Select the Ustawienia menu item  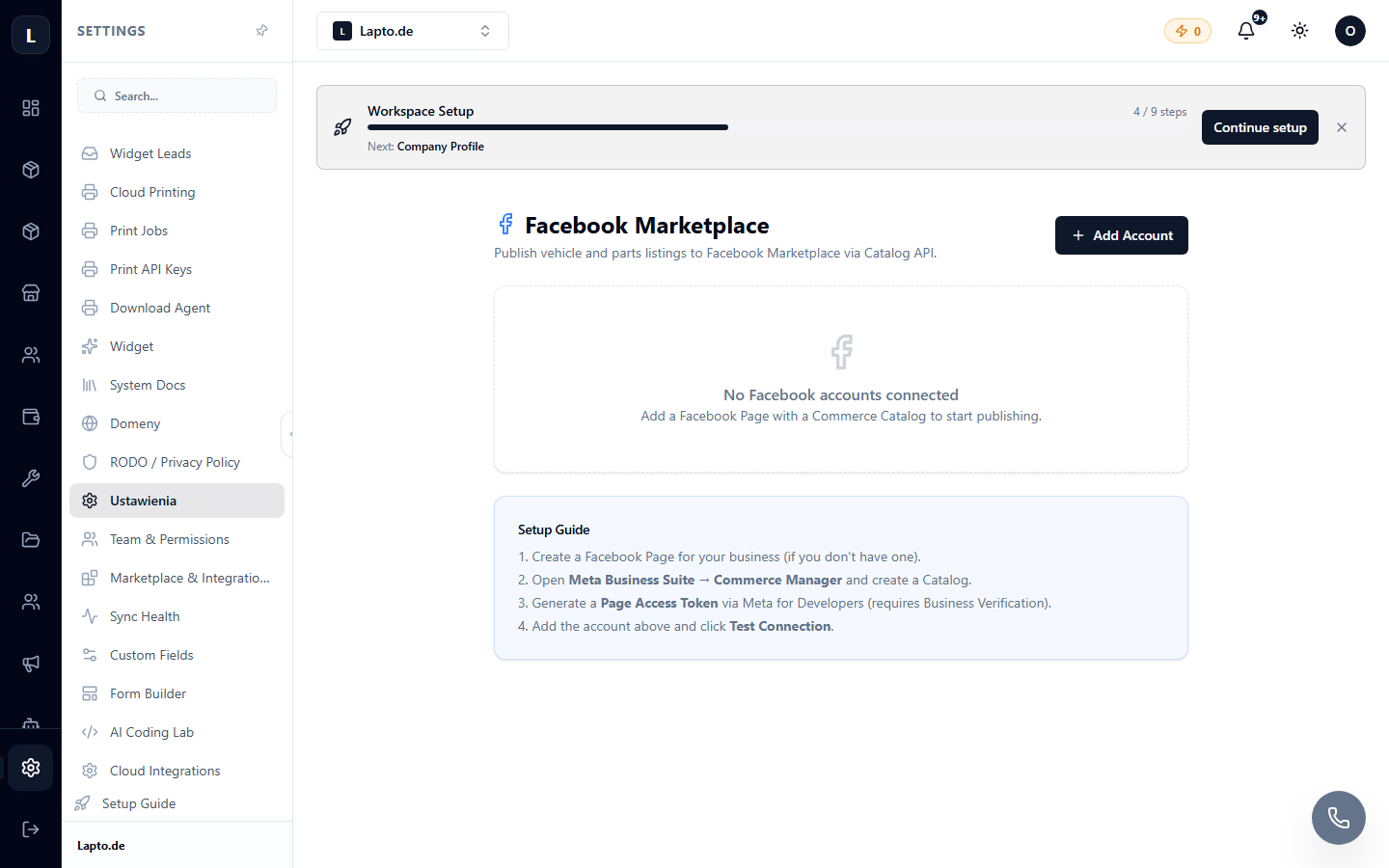pyautogui.click(x=177, y=501)
